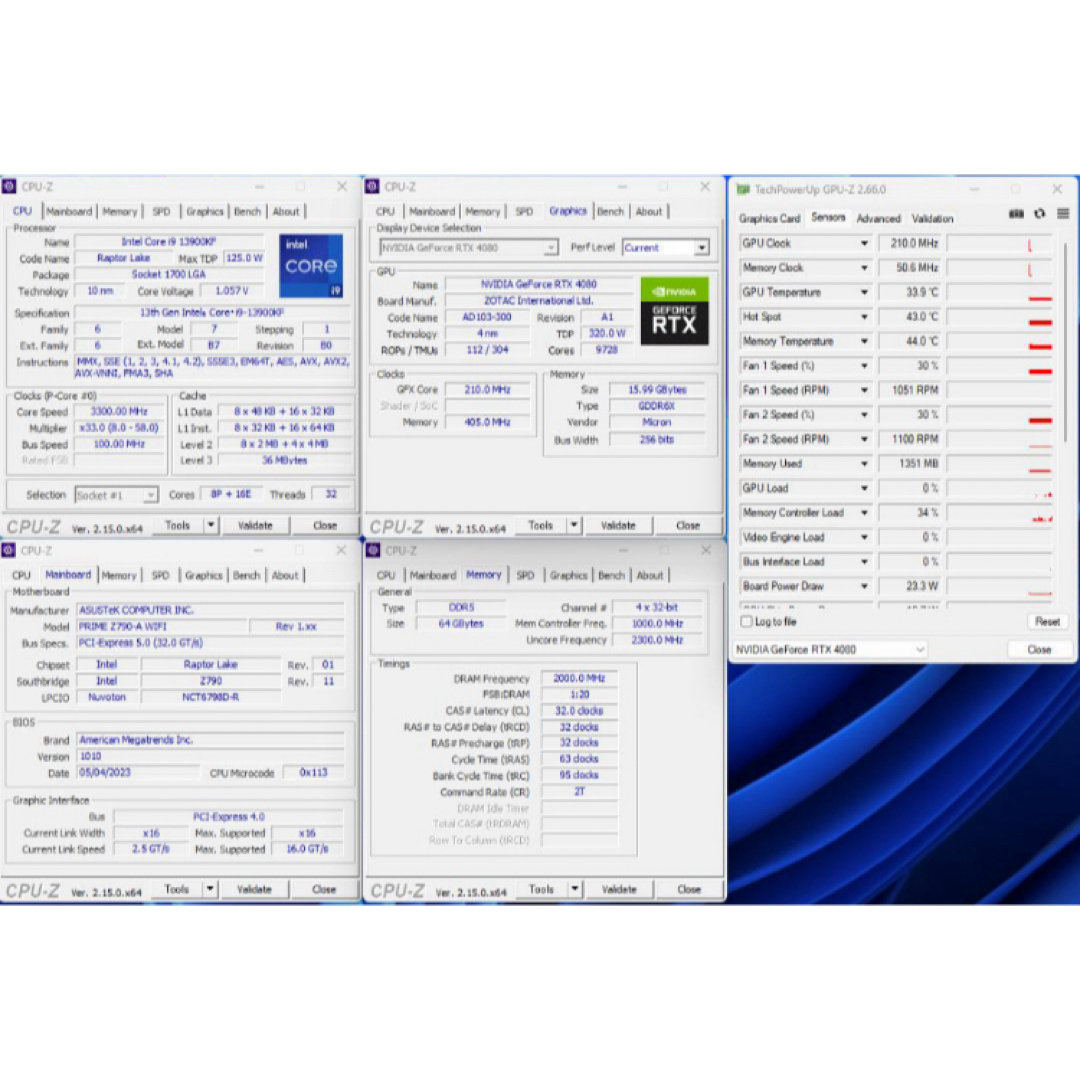This screenshot has width=1080, height=1080.
Task: Open Bench tab in CPU-Z Graphics window
Action: [610, 211]
